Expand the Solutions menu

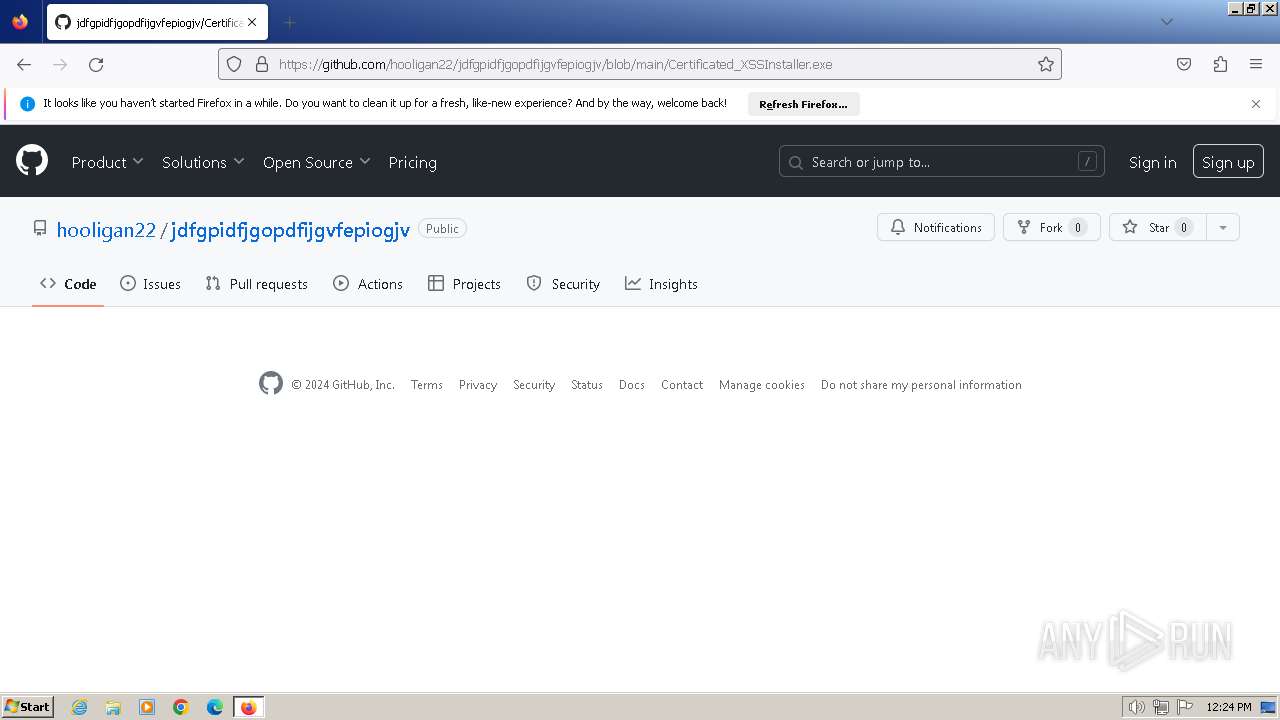tap(203, 162)
